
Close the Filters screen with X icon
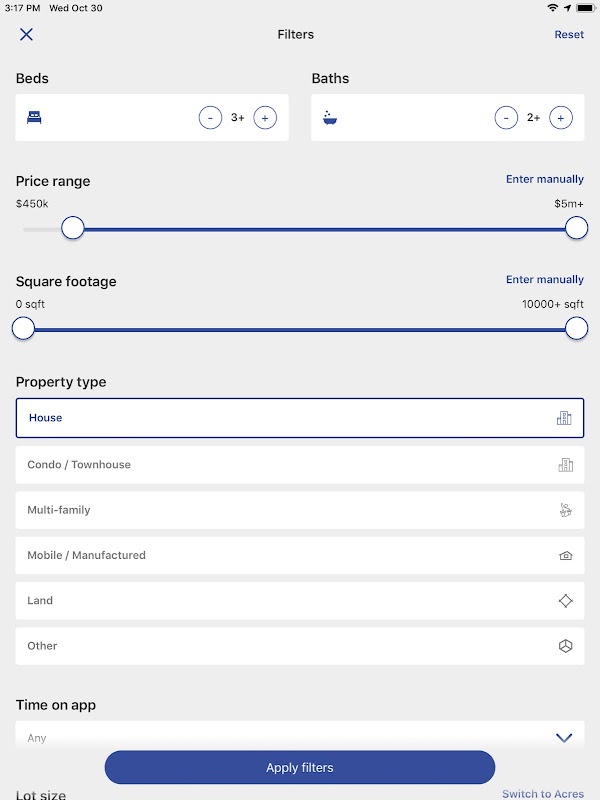click(27, 34)
